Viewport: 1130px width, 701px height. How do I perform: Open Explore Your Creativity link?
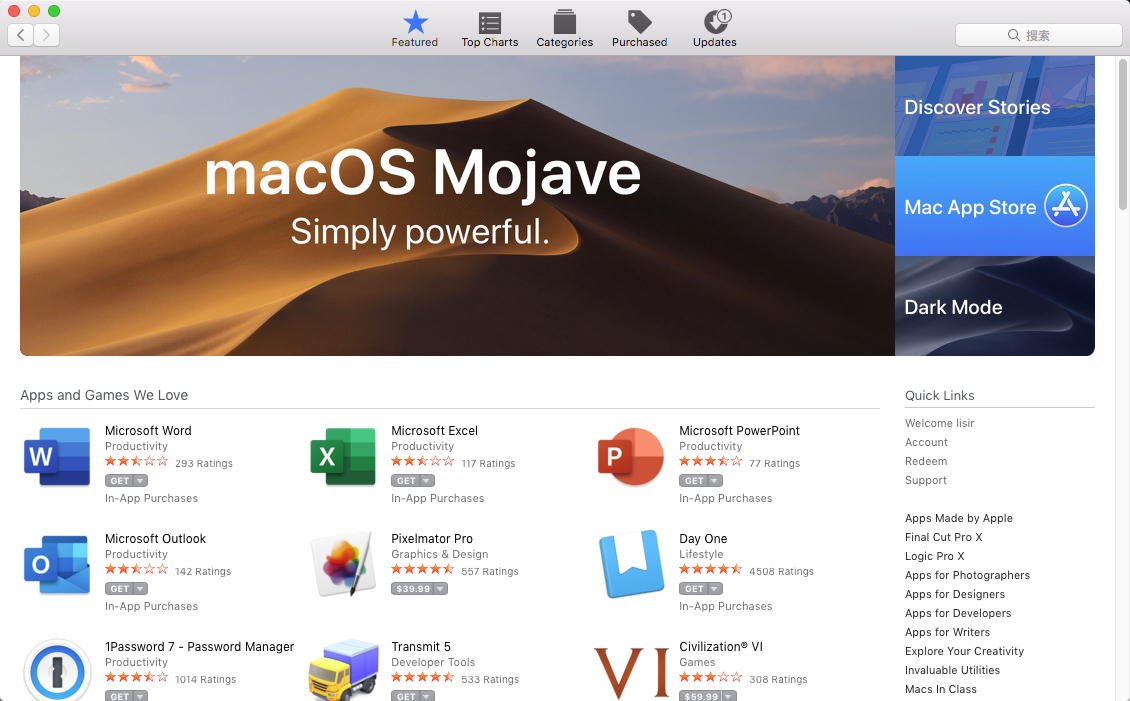964,651
